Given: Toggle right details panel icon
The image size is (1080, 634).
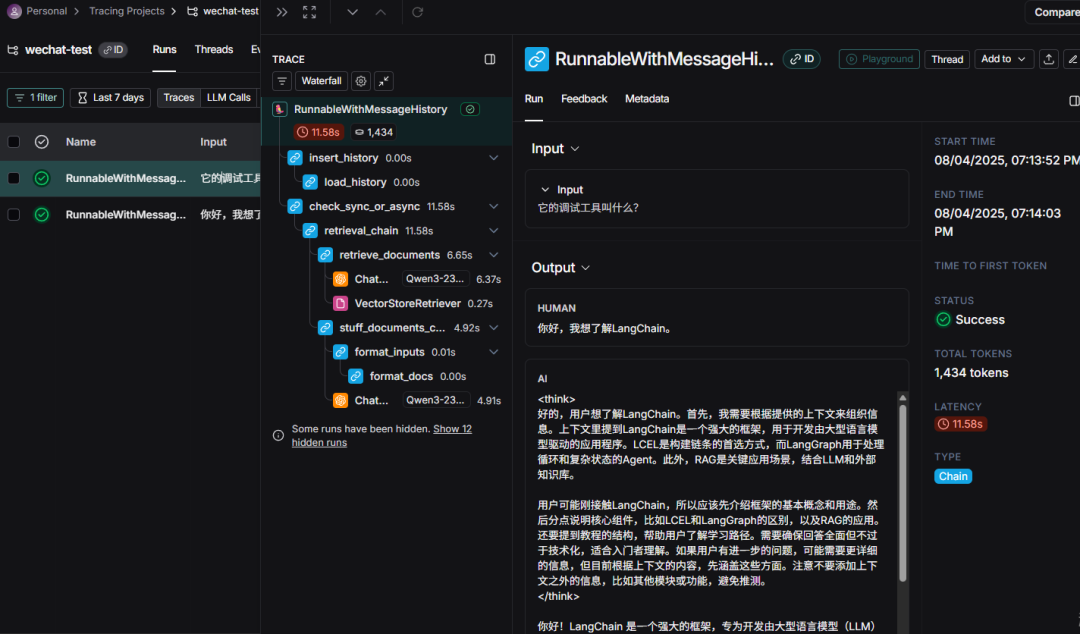Looking at the screenshot, I should tap(1074, 101).
